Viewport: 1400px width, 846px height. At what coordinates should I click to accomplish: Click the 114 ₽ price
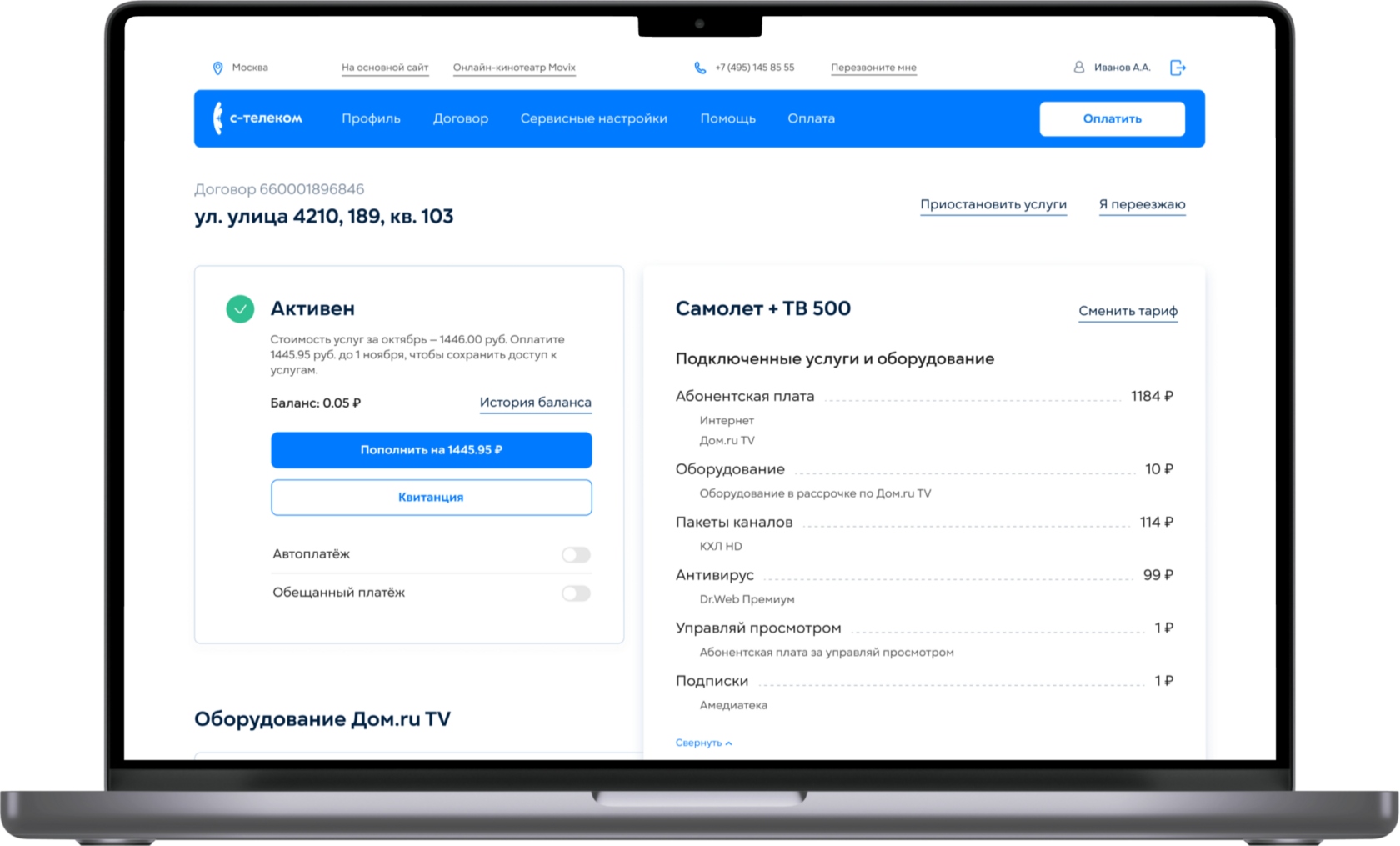(1157, 523)
